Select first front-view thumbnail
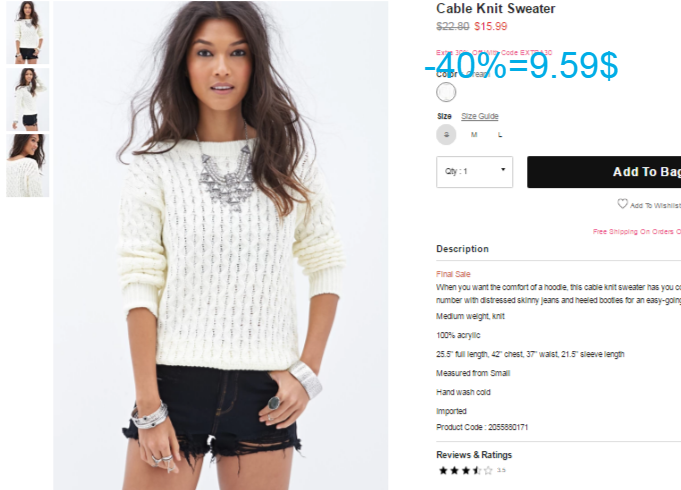Viewport: 681px width, 490px height. pos(27,33)
